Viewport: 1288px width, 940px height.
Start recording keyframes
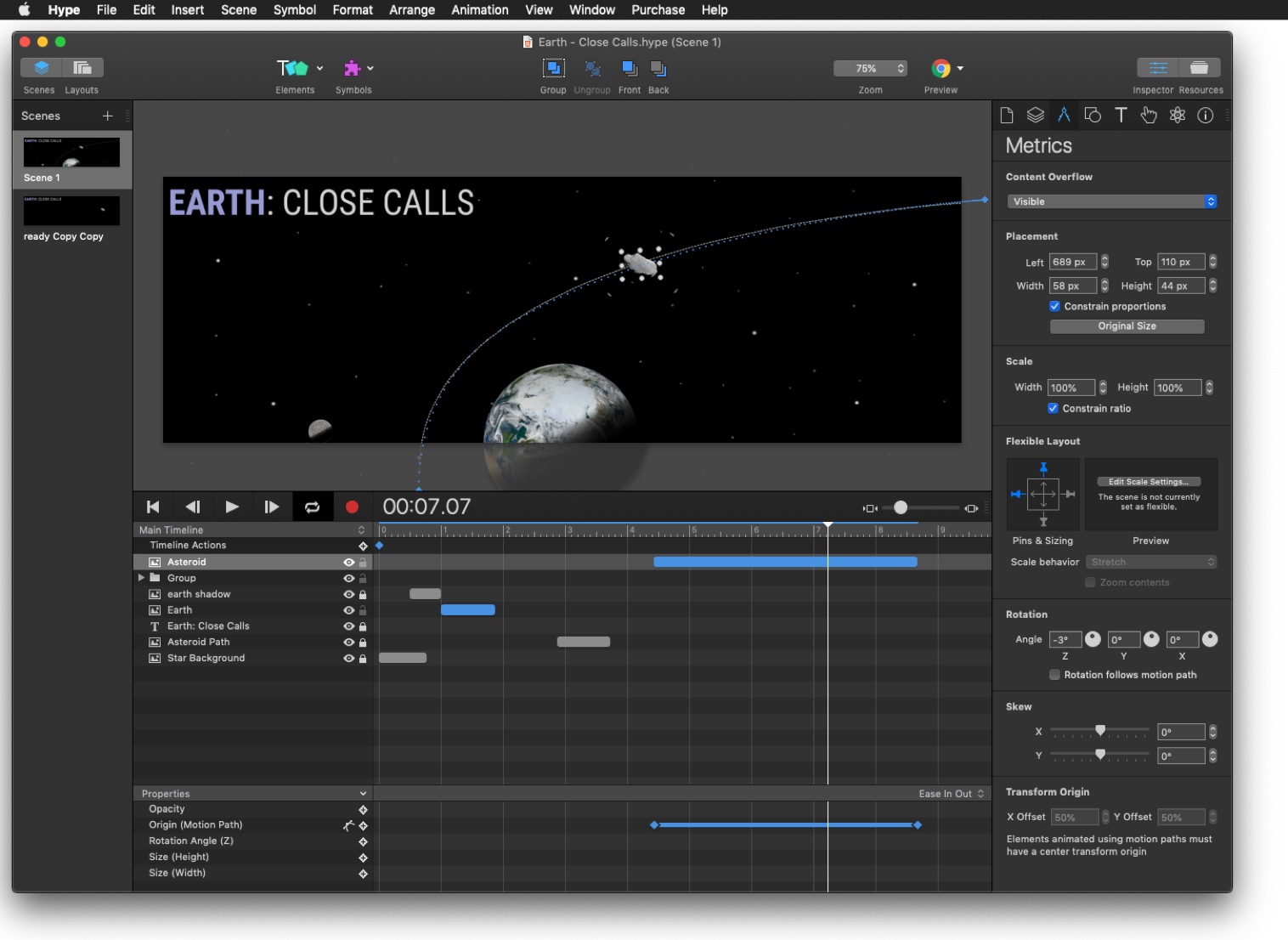[x=352, y=507]
